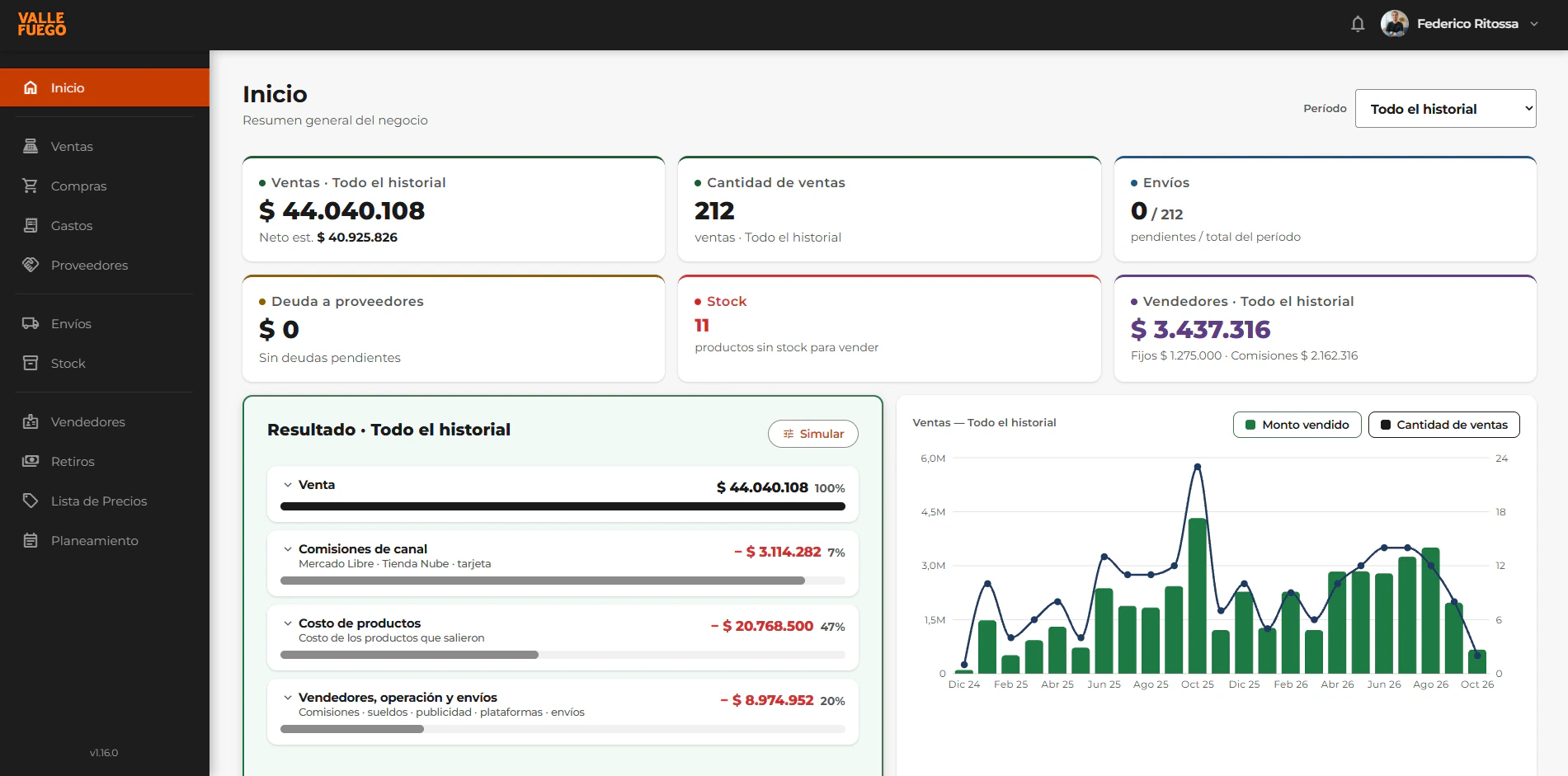Click Federico Ritossa profile avatar
The height and width of the screenshot is (776, 1568).
pyautogui.click(x=1395, y=24)
